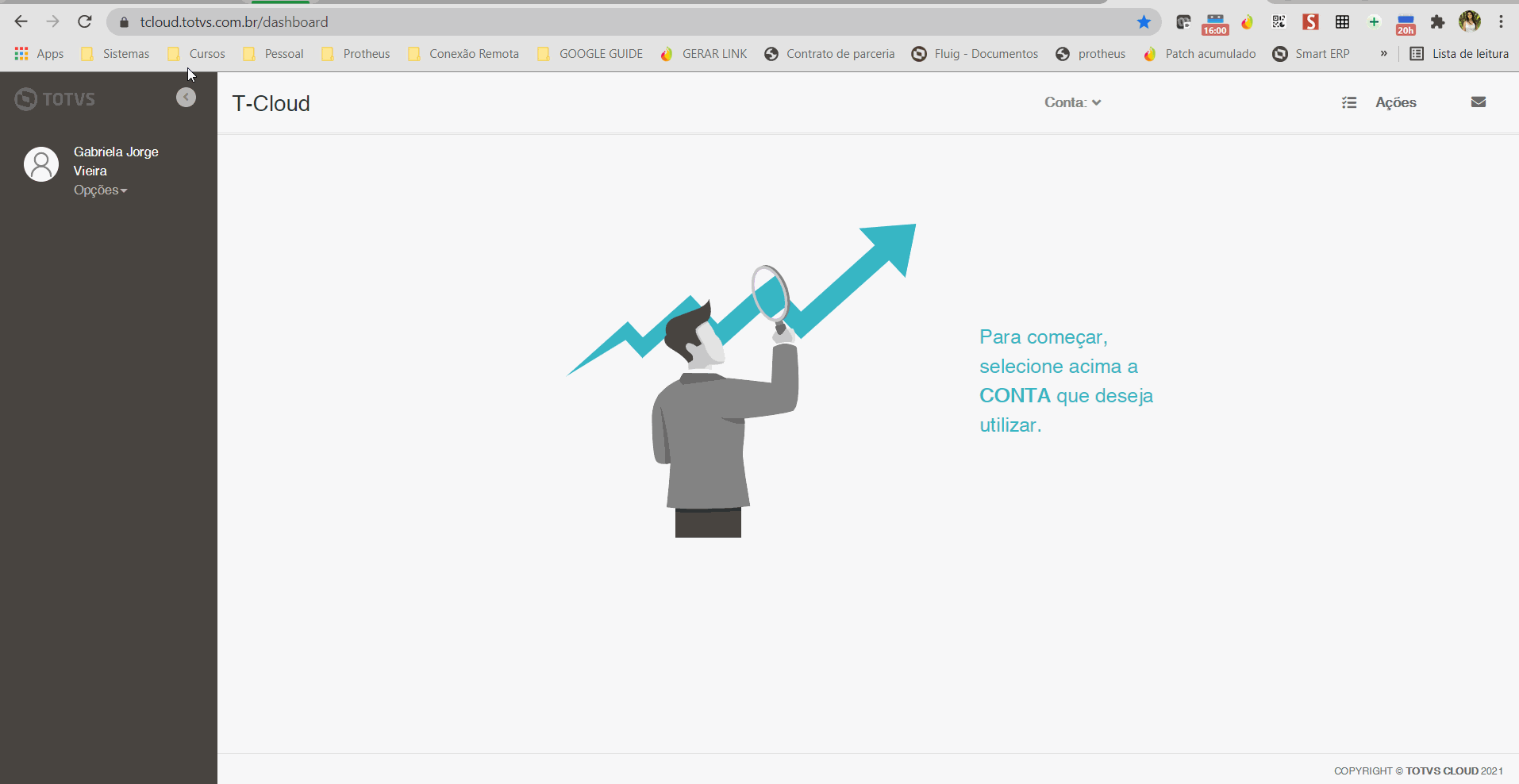View site security info via the padlock
This screenshot has width=1519, height=784.
coord(124,22)
